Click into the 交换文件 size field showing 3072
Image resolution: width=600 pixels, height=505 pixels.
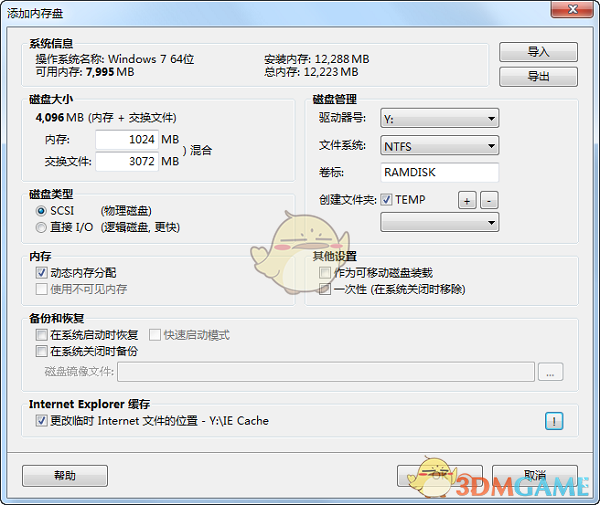tap(127, 161)
